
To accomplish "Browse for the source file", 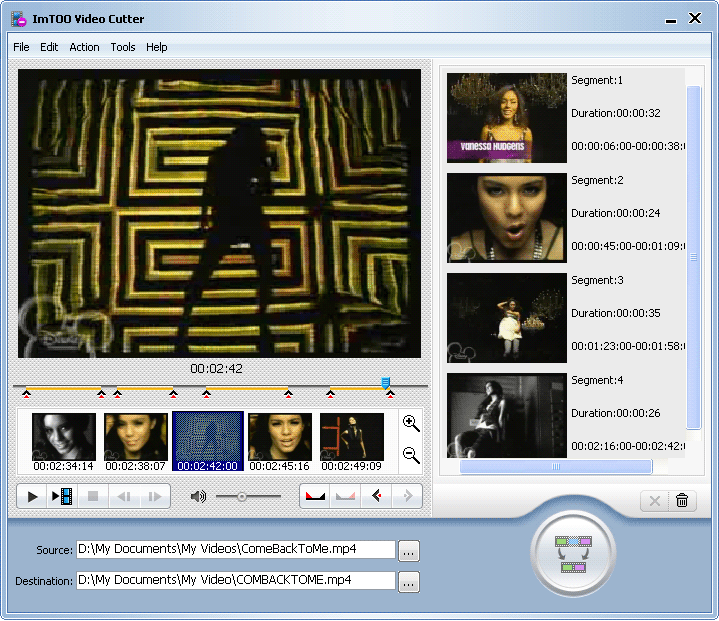I will pyautogui.click(x=409, y=551).
